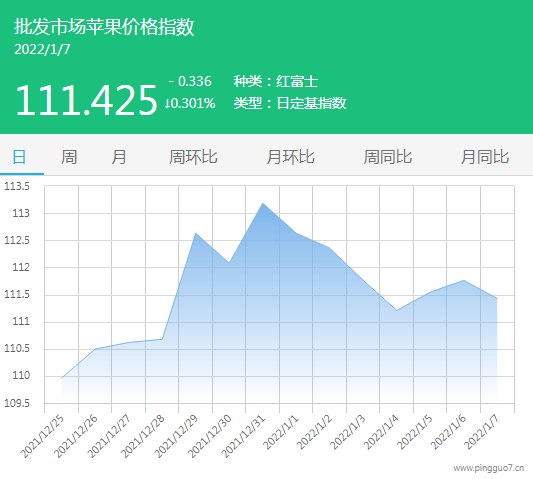533x479 pixels.
Task: Open the 月同比 tab
Action: tap(485, 157)
